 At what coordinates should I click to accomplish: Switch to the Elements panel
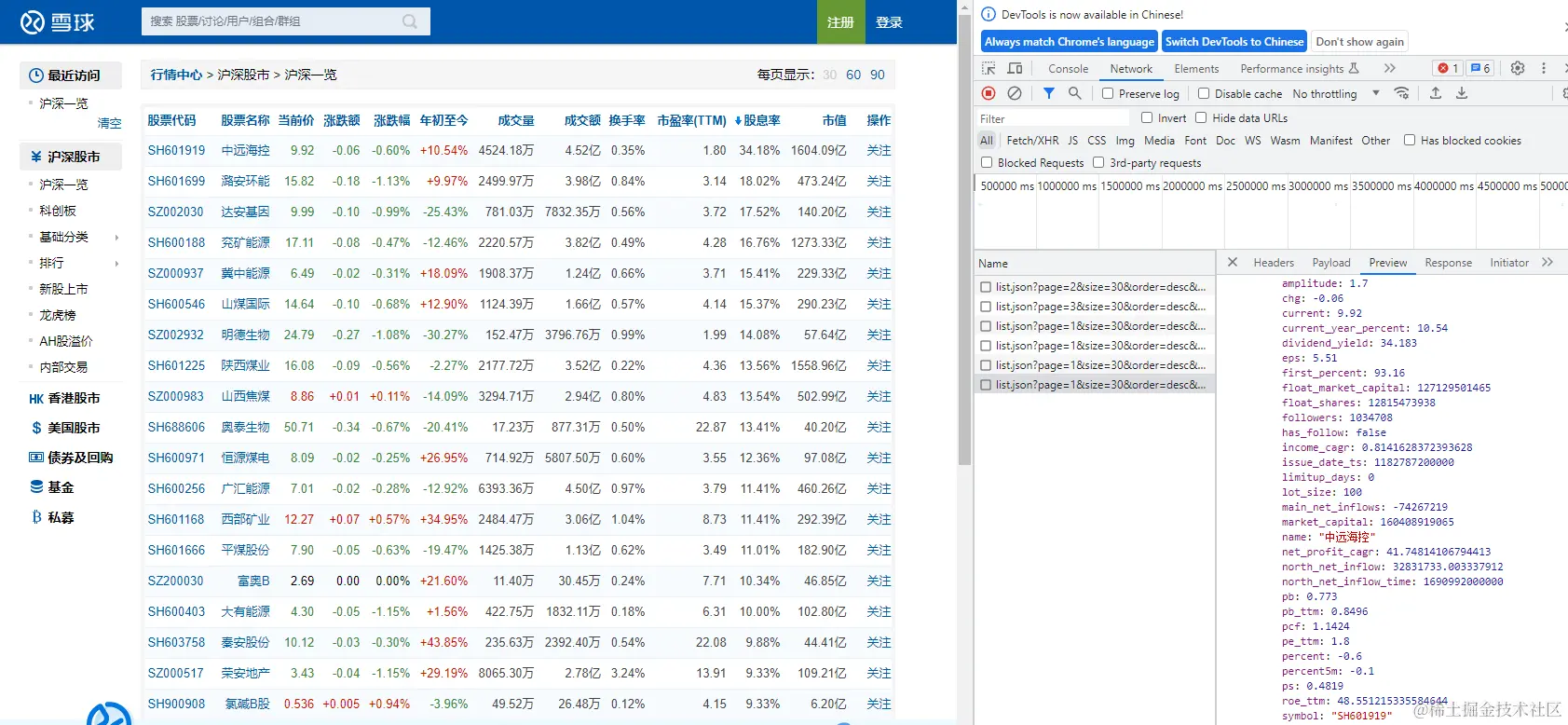[x=1196, y=68]
